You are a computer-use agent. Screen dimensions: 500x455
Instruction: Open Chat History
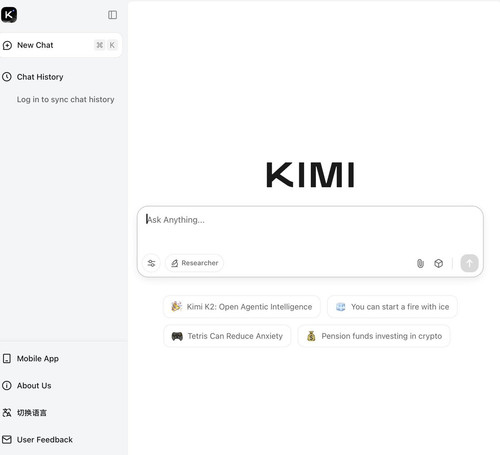[x=33, y=77]
